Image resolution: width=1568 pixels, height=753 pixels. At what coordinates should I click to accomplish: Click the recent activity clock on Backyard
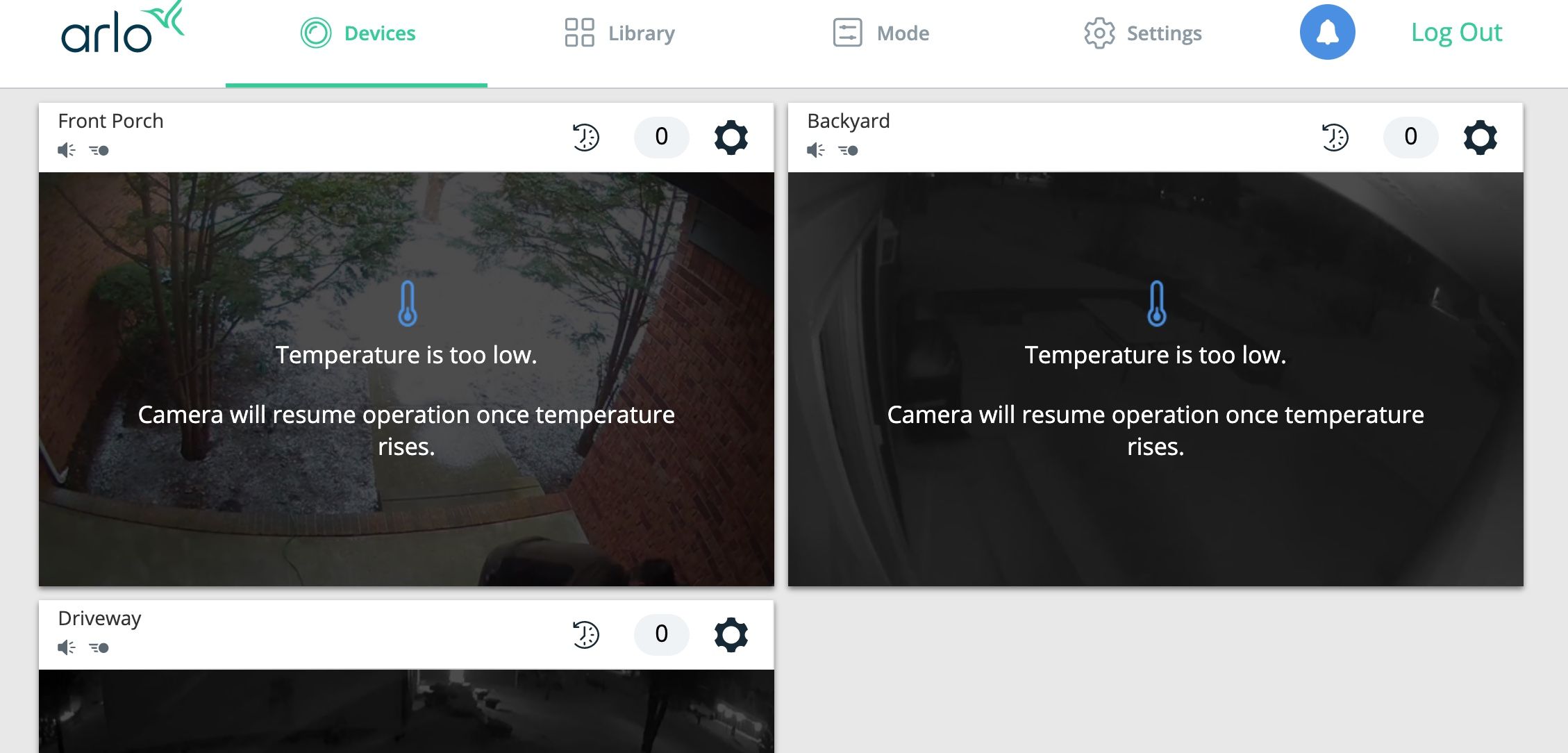point(1334,138)
